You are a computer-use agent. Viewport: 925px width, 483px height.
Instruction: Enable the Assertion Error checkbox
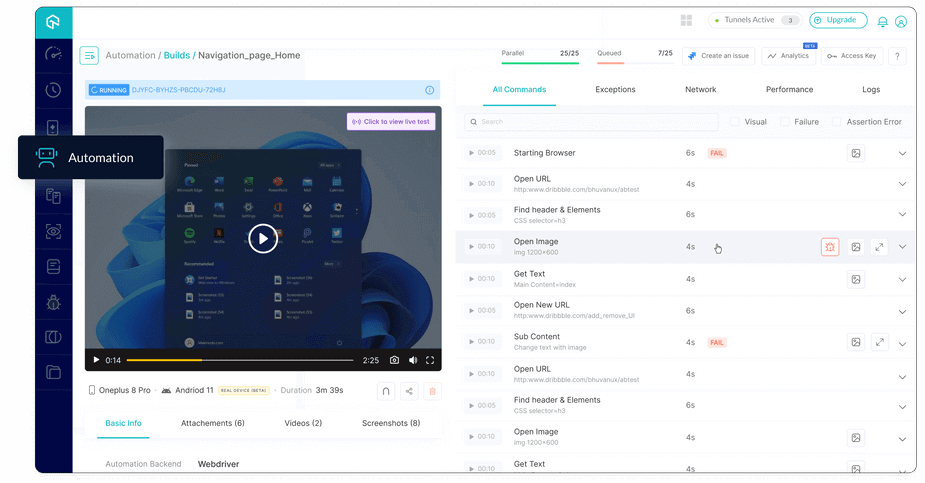coord(837,121)
